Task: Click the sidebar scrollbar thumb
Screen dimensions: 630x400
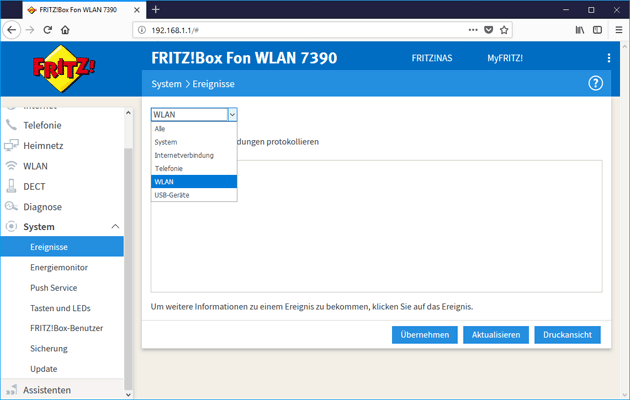Action: [128, 269]
